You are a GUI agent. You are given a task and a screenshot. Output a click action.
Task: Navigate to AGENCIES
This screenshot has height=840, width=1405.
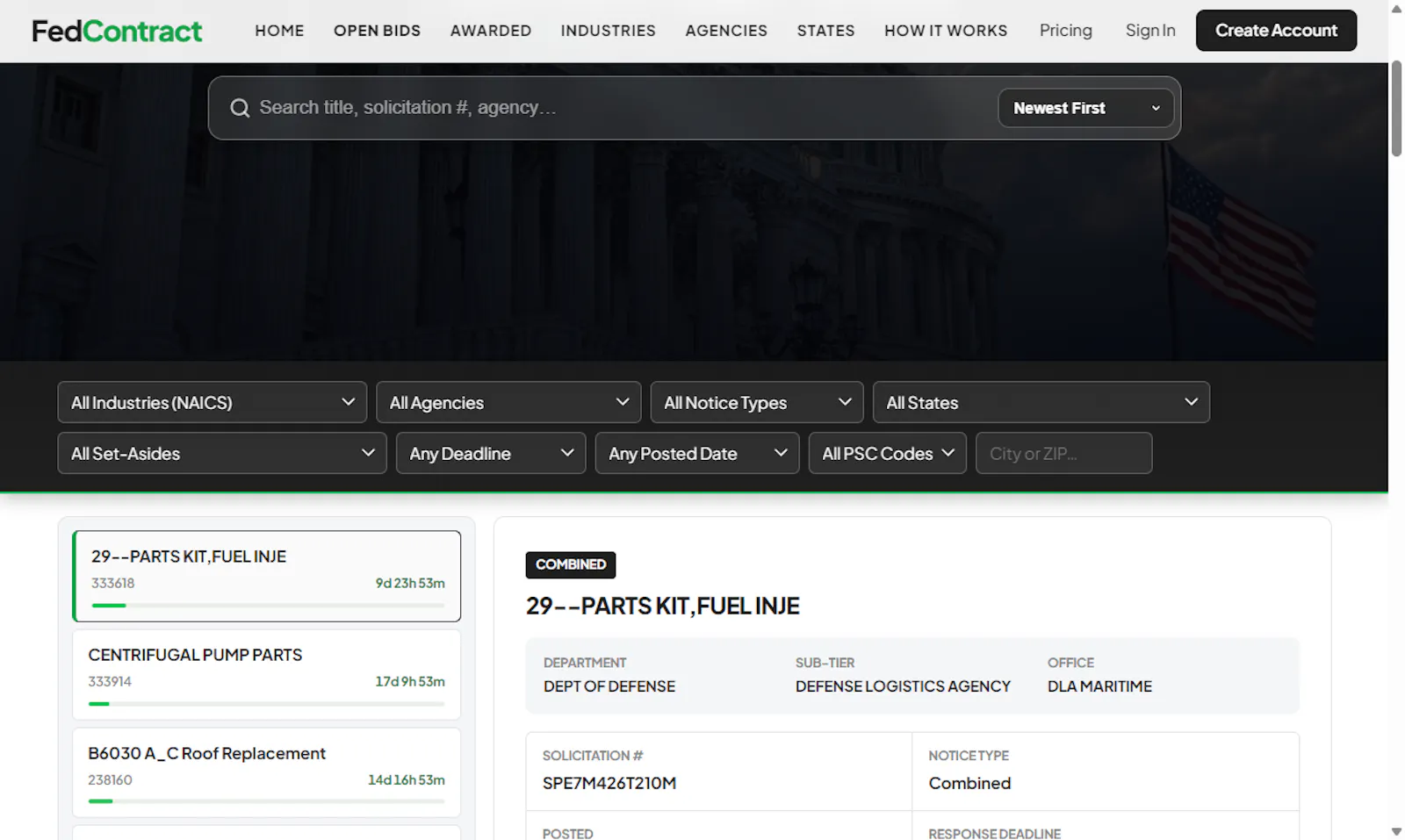click(726, 31)
